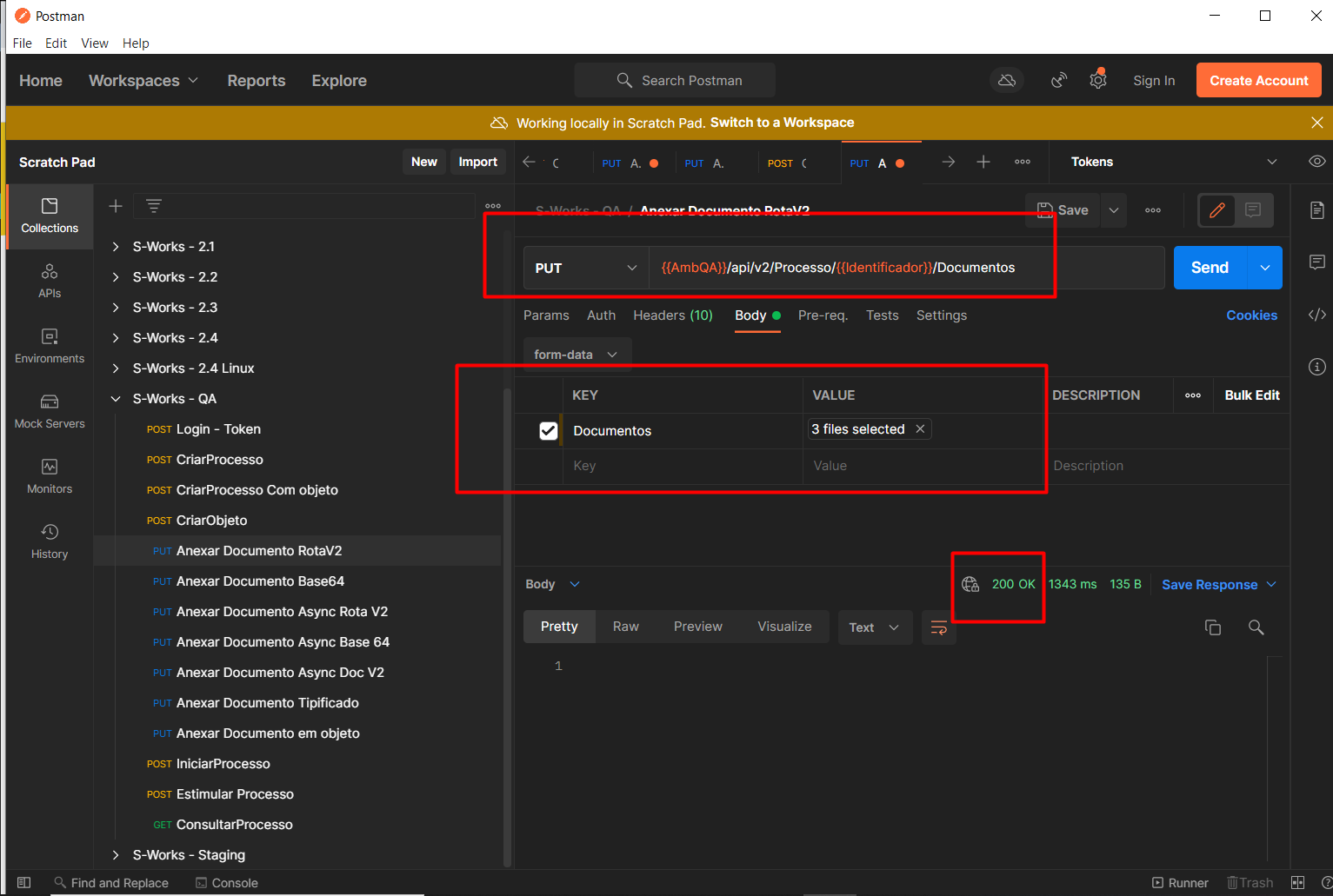Switch to the Headers (10) tab
The image size is (1333, 896).
coord(673,315)
